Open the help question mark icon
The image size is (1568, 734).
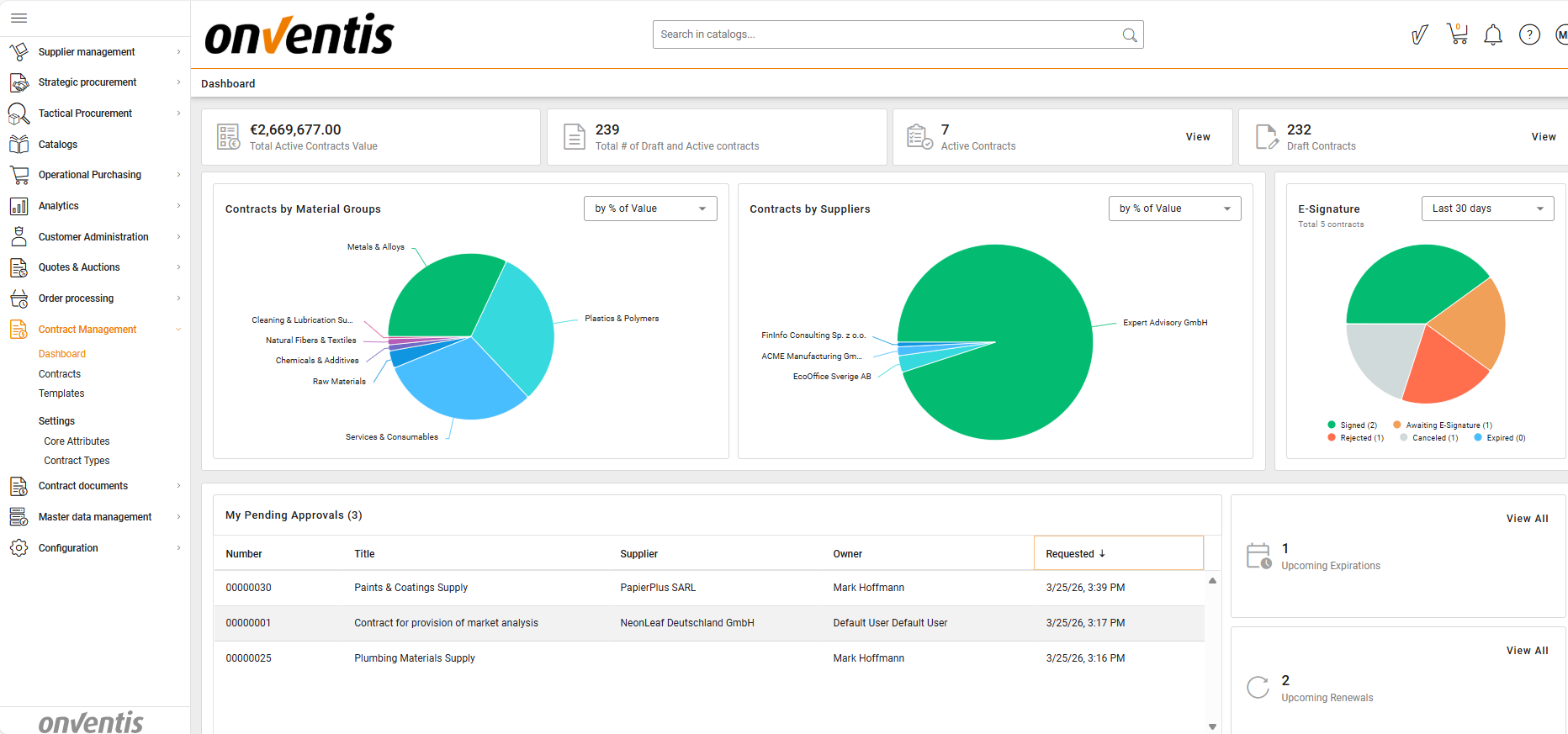1529,34
